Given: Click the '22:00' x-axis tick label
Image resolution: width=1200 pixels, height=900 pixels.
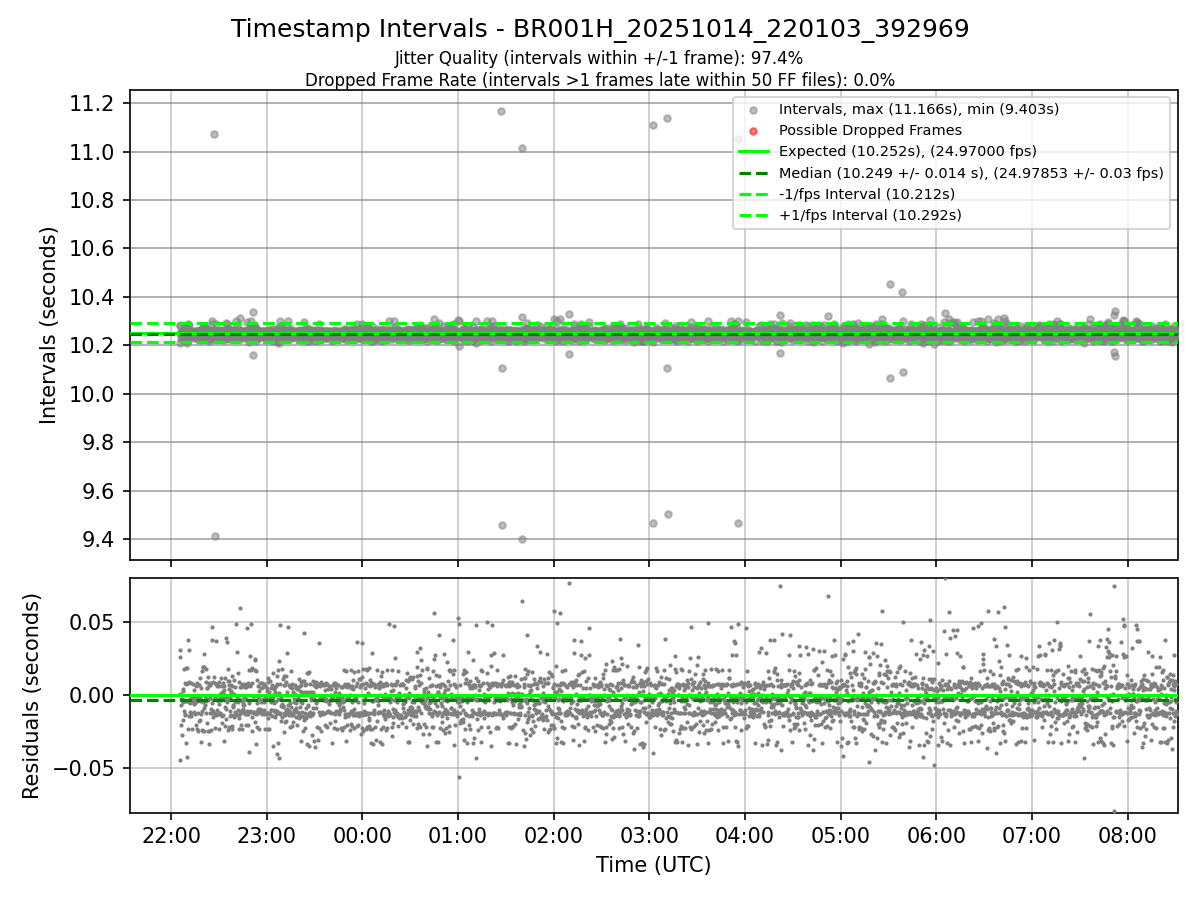Looking at the screenshot, I should tap(171, 835).
